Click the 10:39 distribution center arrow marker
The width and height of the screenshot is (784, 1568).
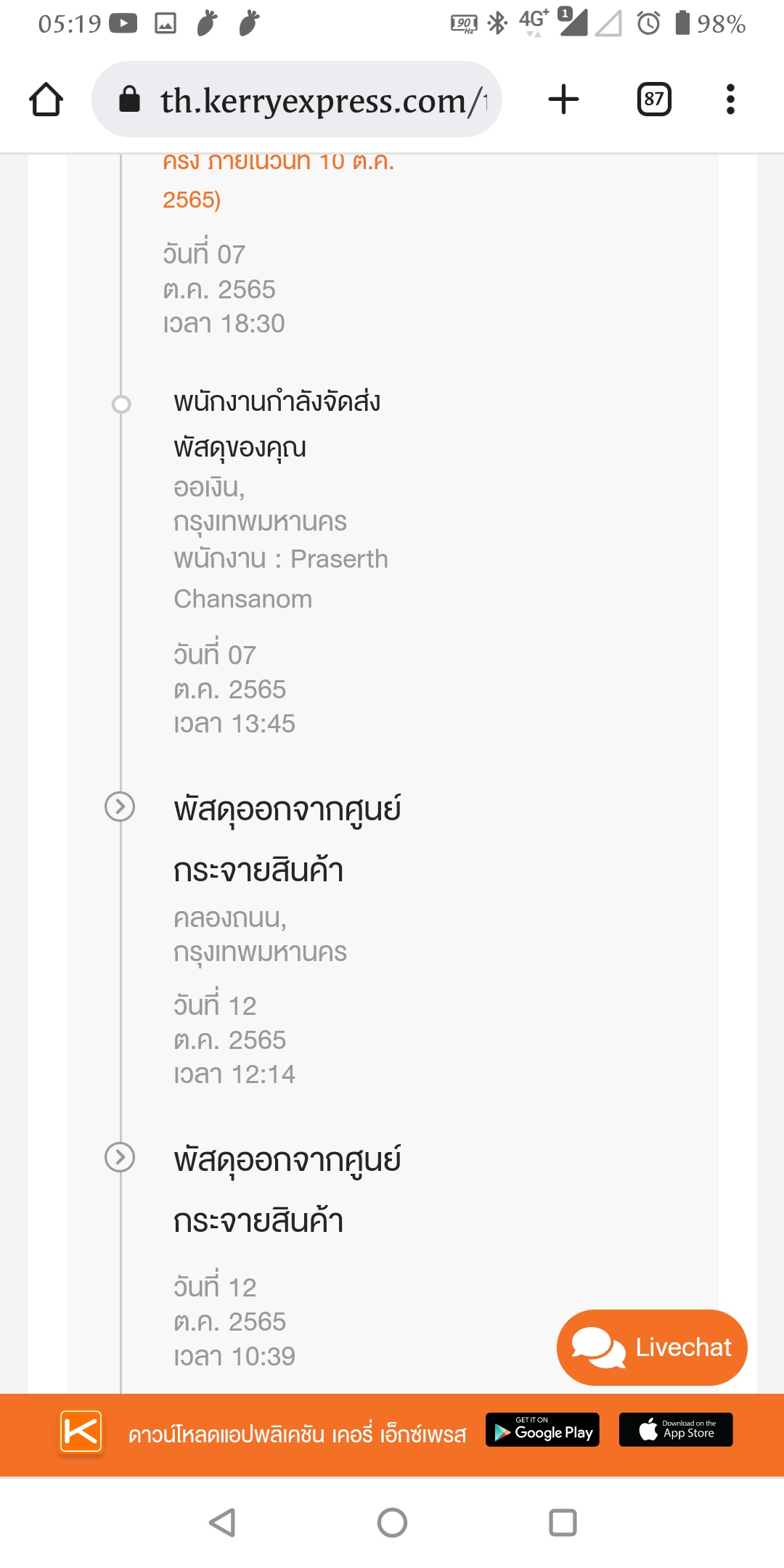[x=120, y=1157]
